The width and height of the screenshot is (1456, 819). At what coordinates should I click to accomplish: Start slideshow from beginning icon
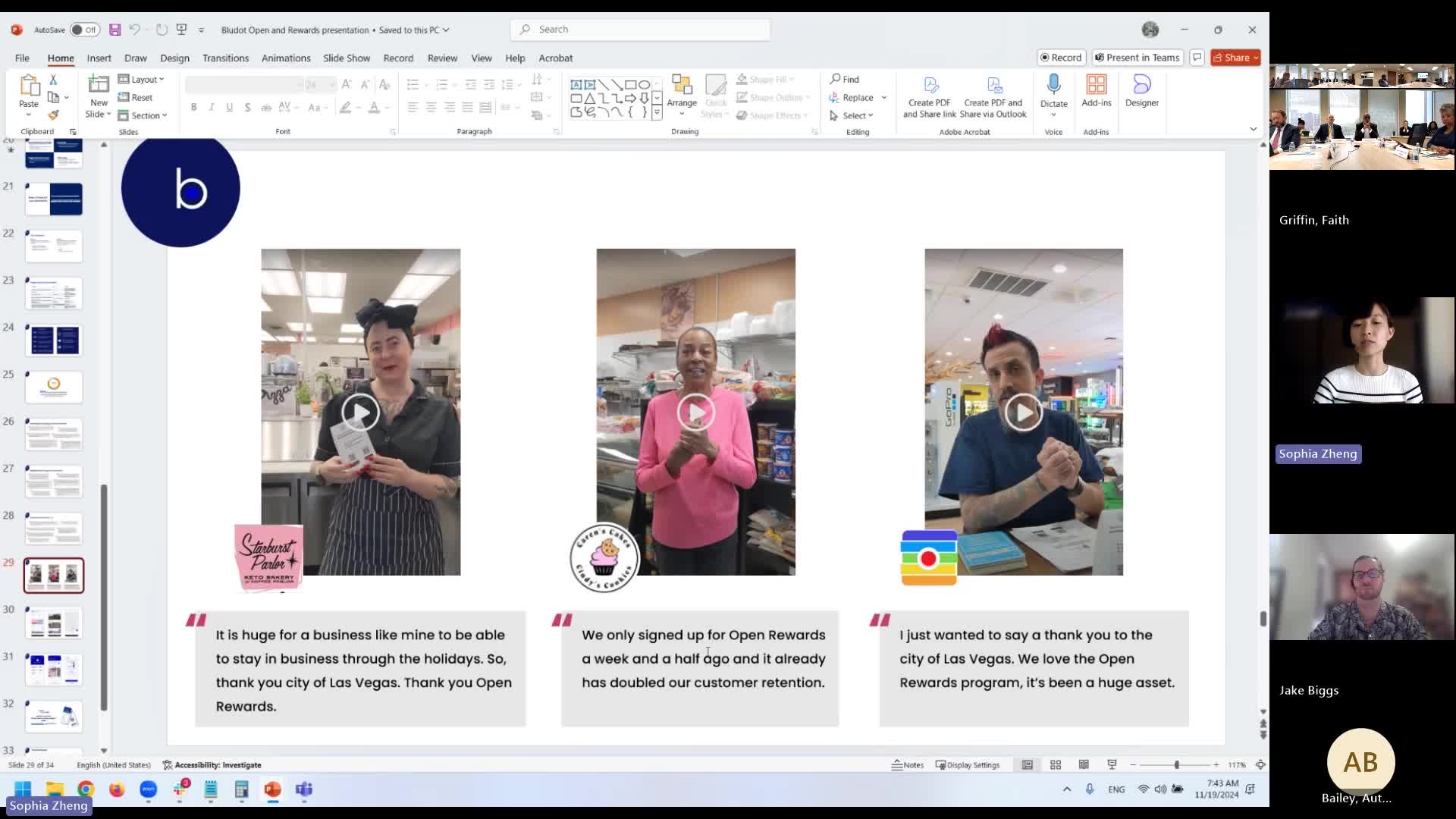pyautogui.click(x=181, y=30)
